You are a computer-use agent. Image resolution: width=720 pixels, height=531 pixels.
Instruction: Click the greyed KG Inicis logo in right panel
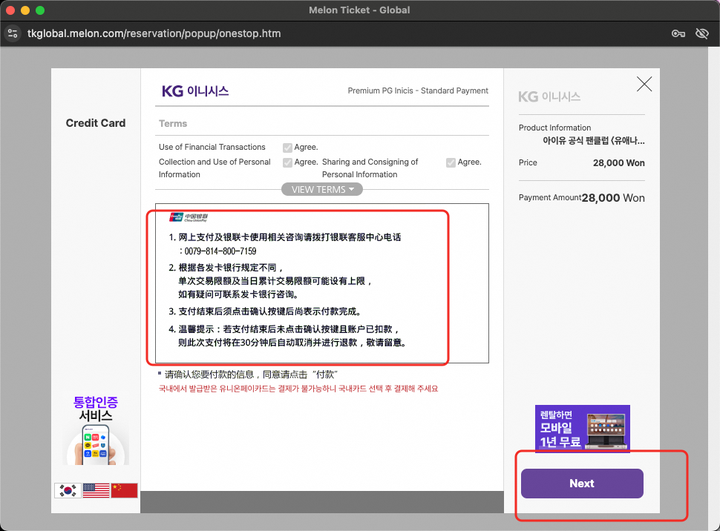pos(549,96)
